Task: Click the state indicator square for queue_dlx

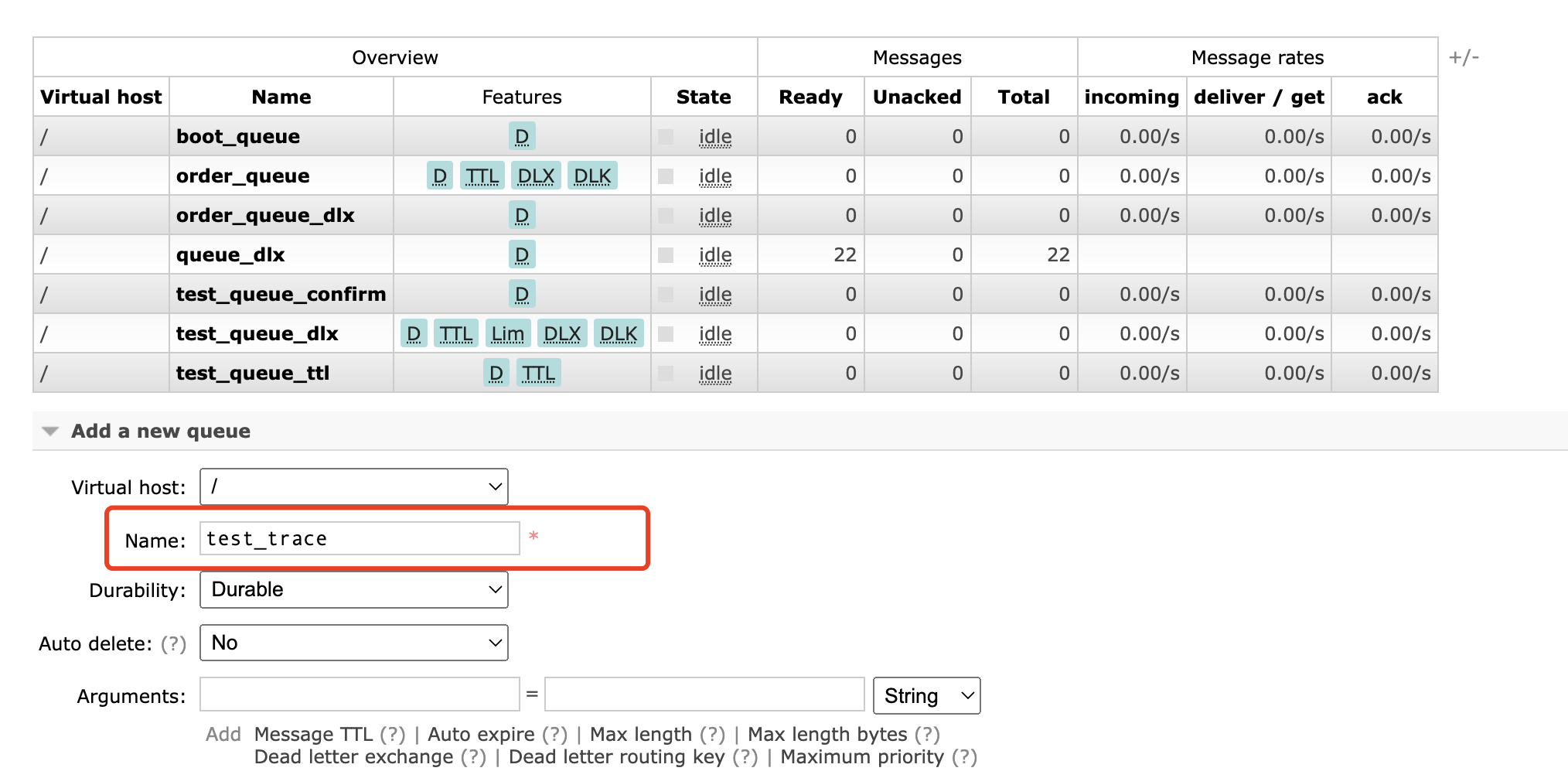Action: [665, 255]
